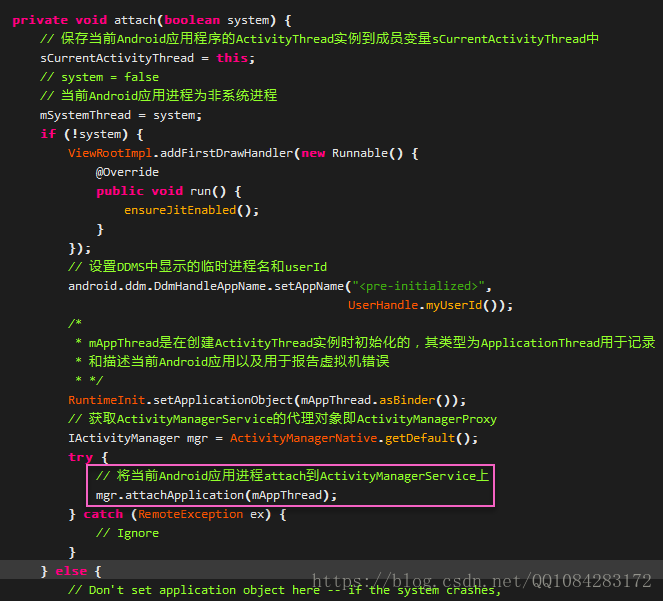Click the '// system = false' comment

click(99, 77)
